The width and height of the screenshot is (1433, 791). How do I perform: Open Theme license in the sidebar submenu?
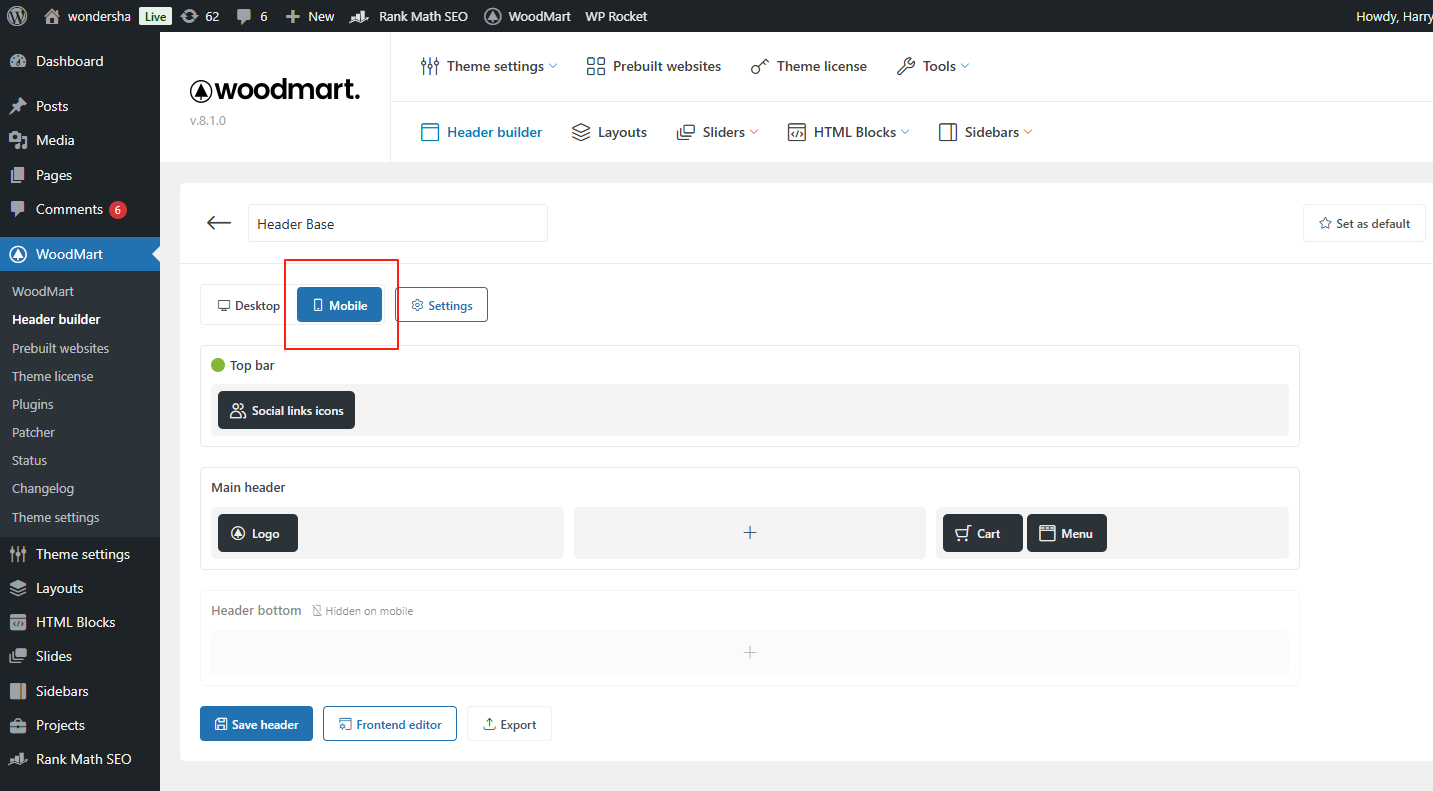(53, 376)
